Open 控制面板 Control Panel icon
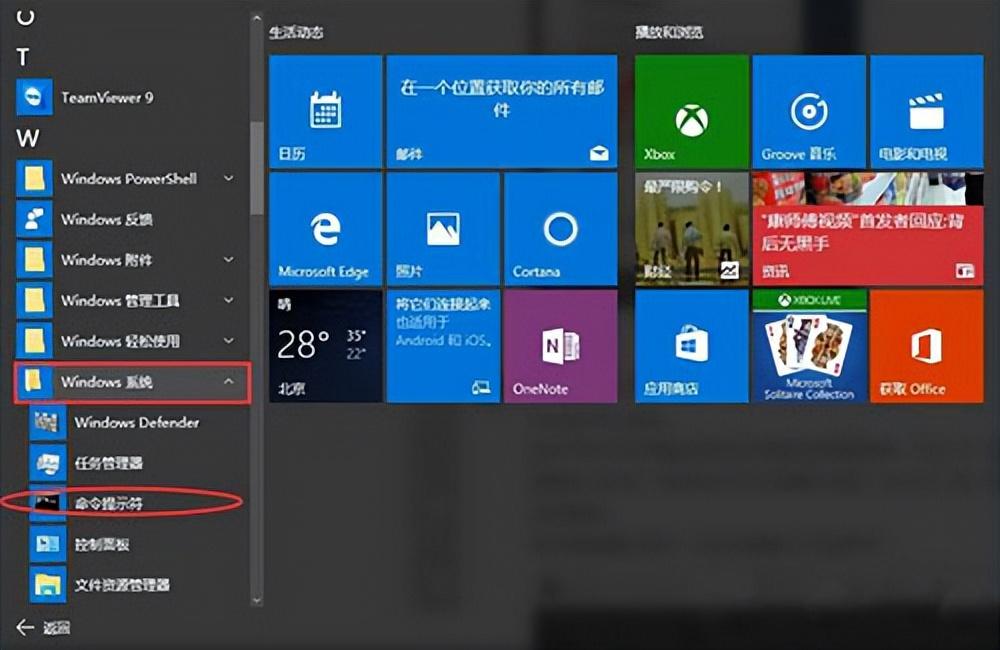Image resolution: width=1000 pixels, height=650 pixels. click(x=48, y=543)
